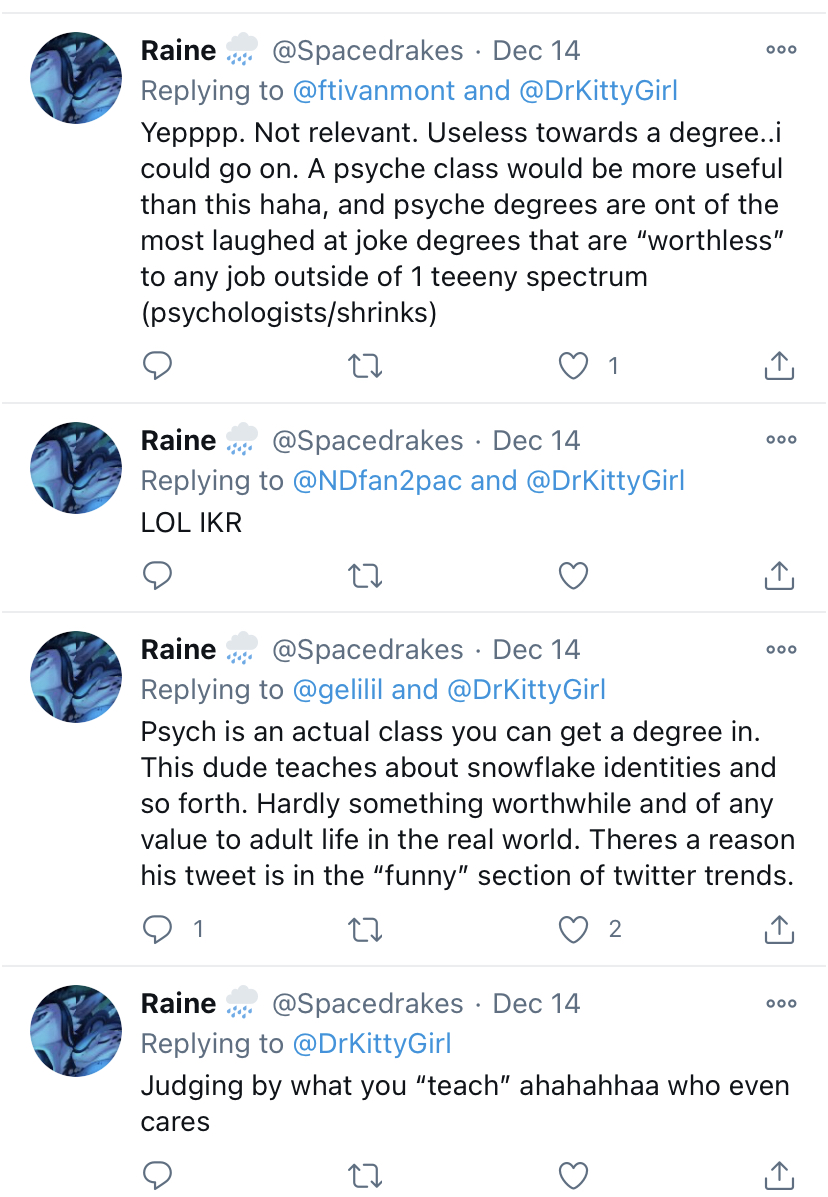Share the "Yepppp. Not relevant" tweet
Screen dimensions: 828x1197
point(779,366)
